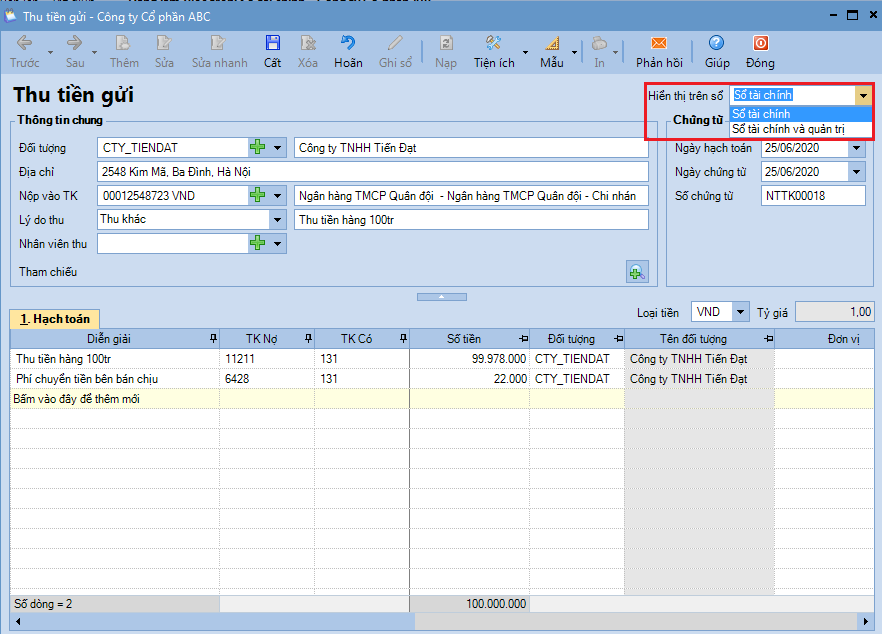This screenshot has width=882, height=634.
Task: Add new Đối tượng with plus icon
Action: pyautogui.click(x=258, y=147)
